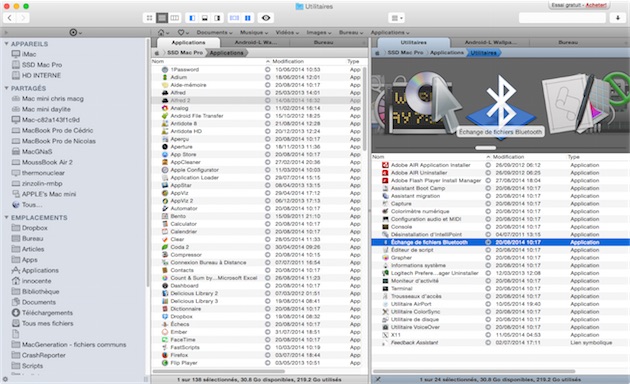The width and height of the screenshot is (630, 384).
Task: Click the back navigation arrow
Action: pos(10,18)
